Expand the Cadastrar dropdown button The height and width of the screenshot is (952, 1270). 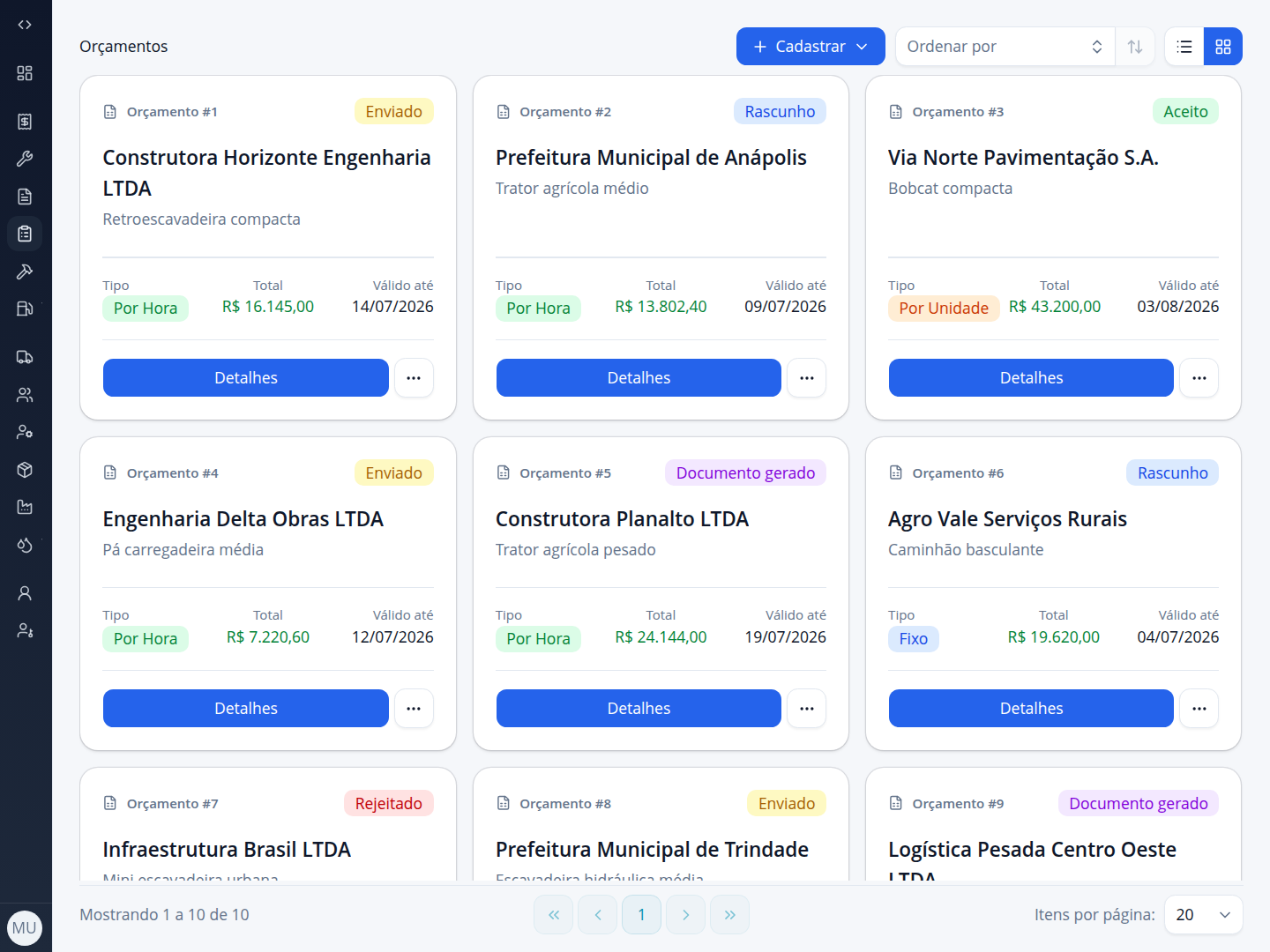811,47
